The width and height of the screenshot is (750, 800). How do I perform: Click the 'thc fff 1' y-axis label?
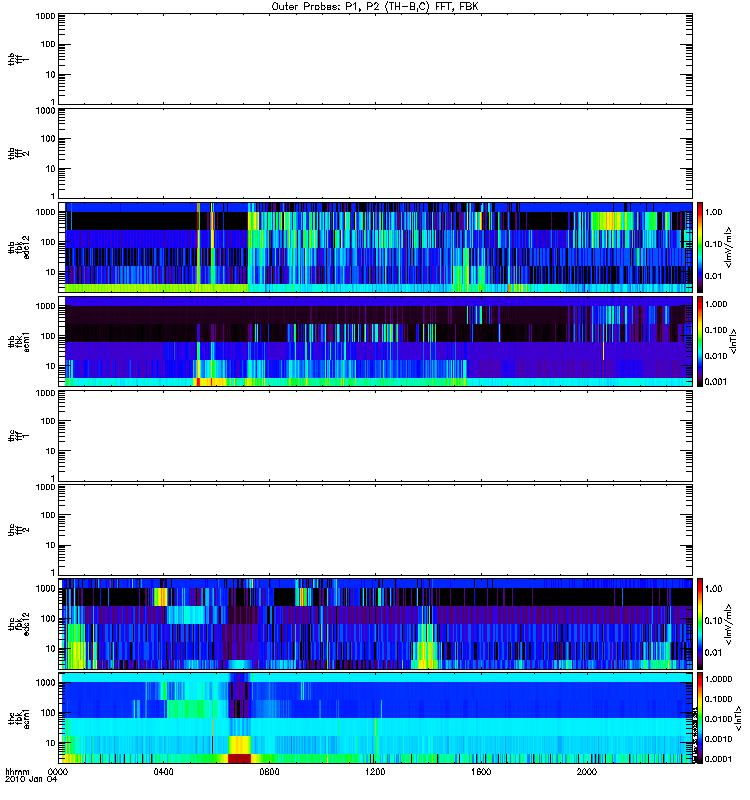[19, 435]
